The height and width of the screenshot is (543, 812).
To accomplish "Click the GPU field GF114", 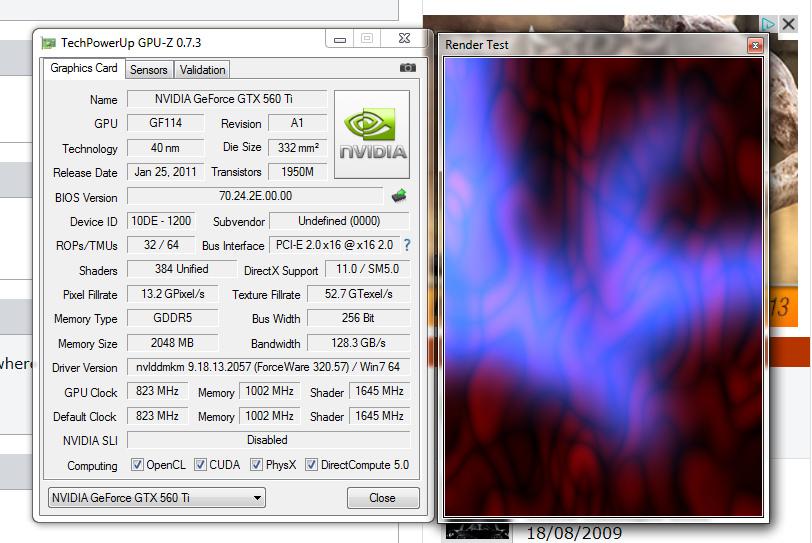I will pyautogui.click(x=165, y=123).
